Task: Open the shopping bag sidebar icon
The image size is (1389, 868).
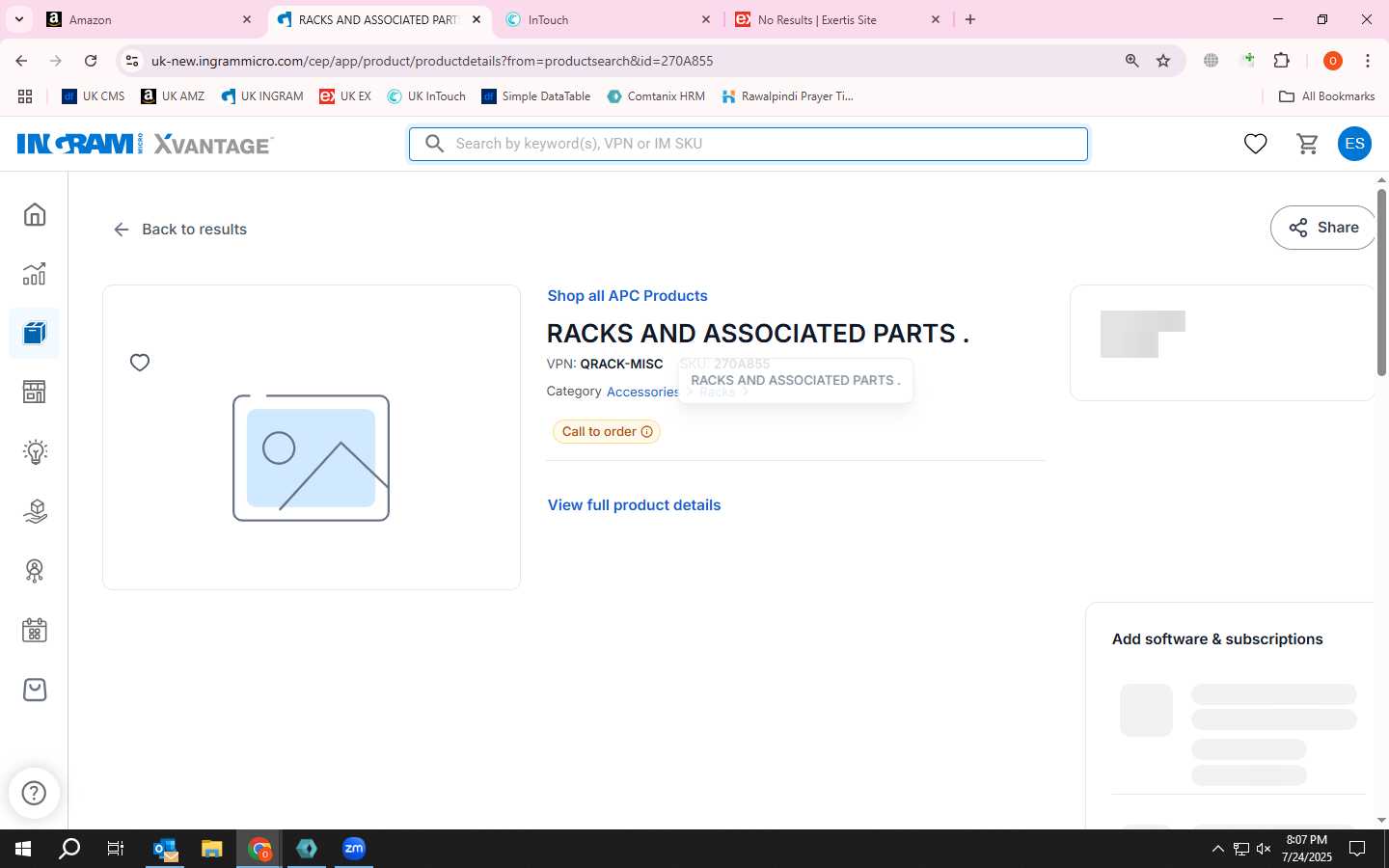Action: tap(35, 690)
